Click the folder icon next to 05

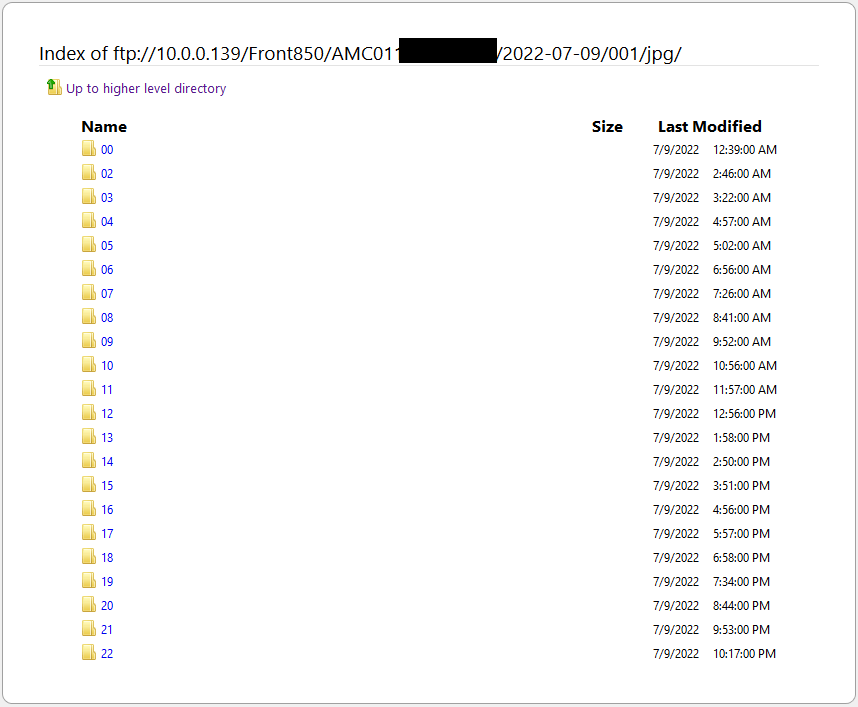tap(89, 245)
